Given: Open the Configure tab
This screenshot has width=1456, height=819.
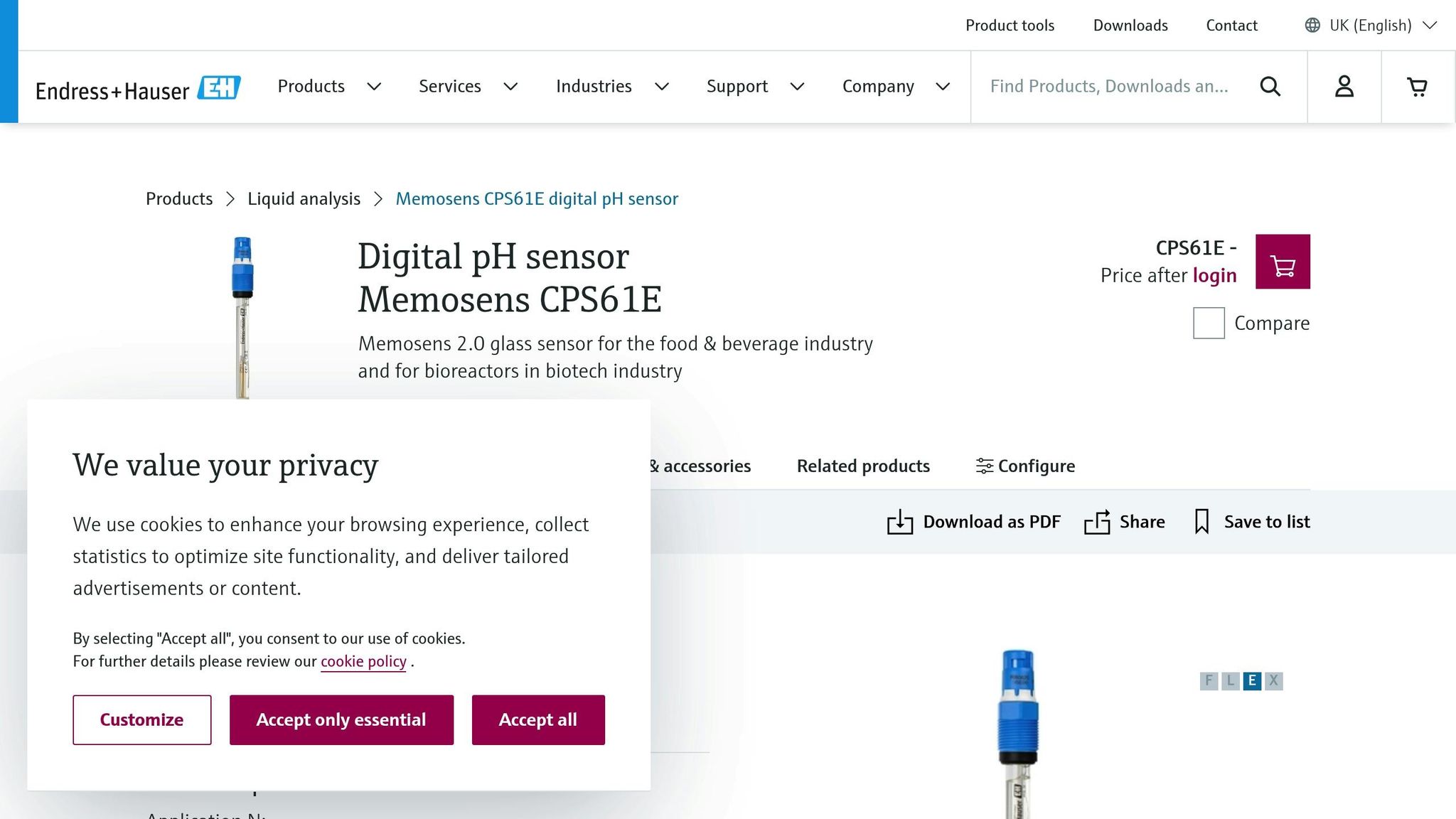Looking at the screenshot, I should (x=1024, y=466).
